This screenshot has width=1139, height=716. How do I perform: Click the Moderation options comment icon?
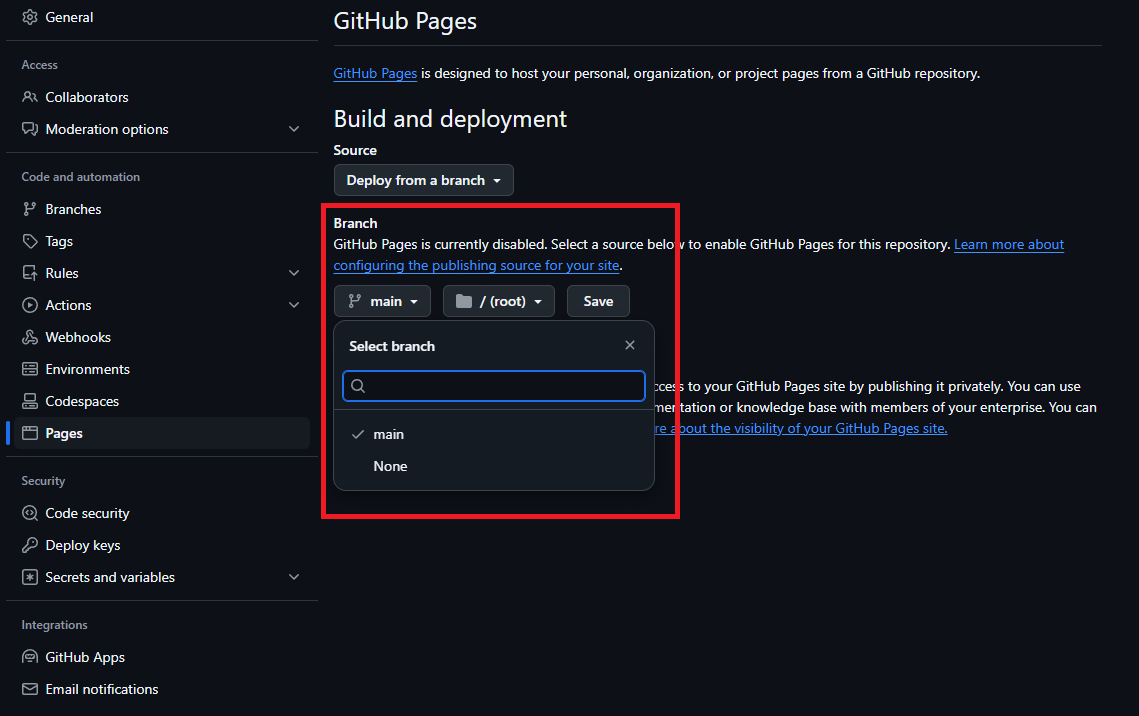[x=30, y=129]
